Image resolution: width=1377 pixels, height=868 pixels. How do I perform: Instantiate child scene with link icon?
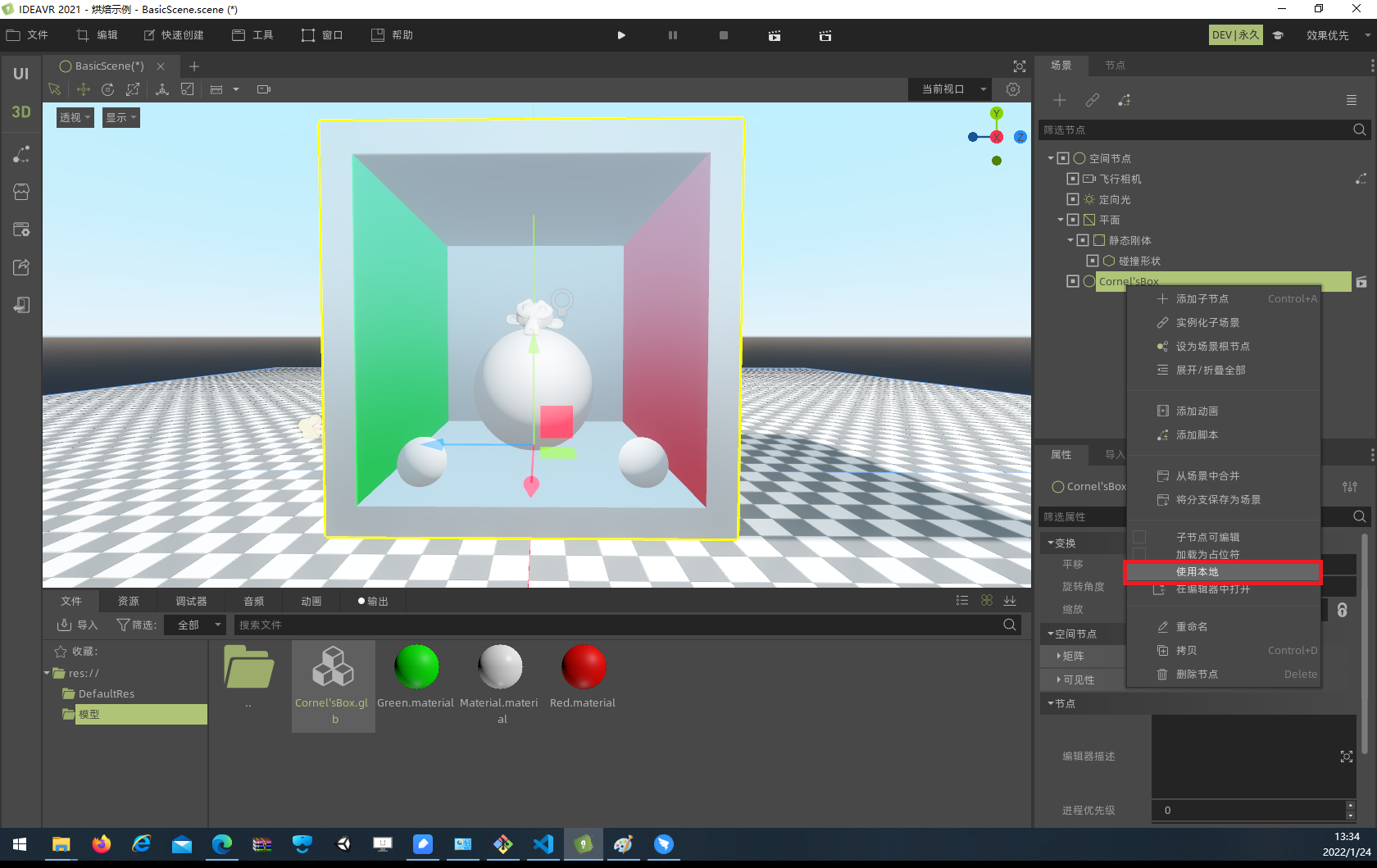[x=1093, y=100]
